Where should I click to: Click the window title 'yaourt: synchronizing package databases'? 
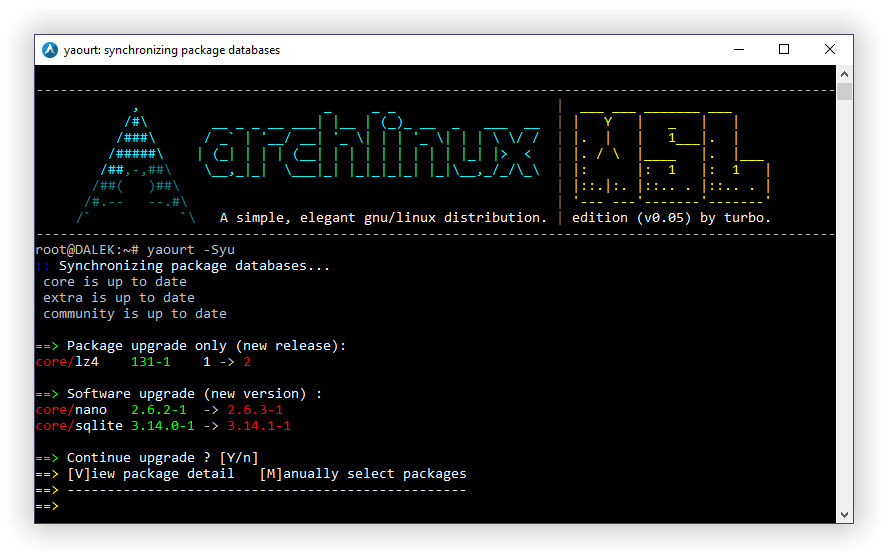pyautogui.click(x=172, y=50)
